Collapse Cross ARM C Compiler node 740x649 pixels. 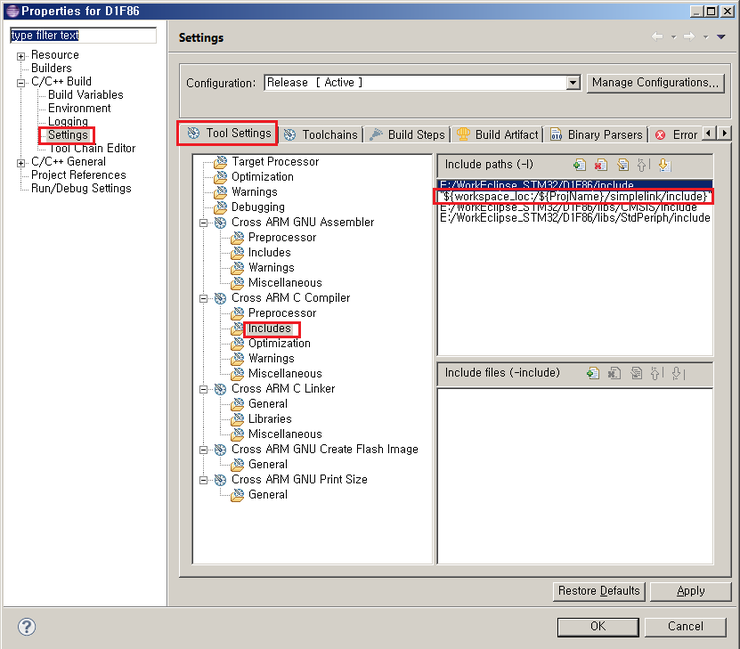203,298
